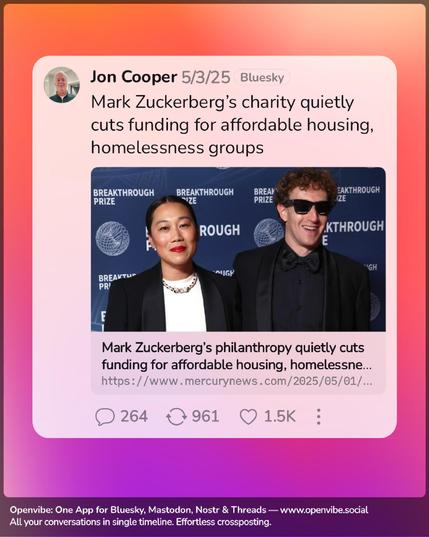Open the mercurynews.com article URL
The width and height of the screenshot is (429, 537).
click(x=237, y=381)
